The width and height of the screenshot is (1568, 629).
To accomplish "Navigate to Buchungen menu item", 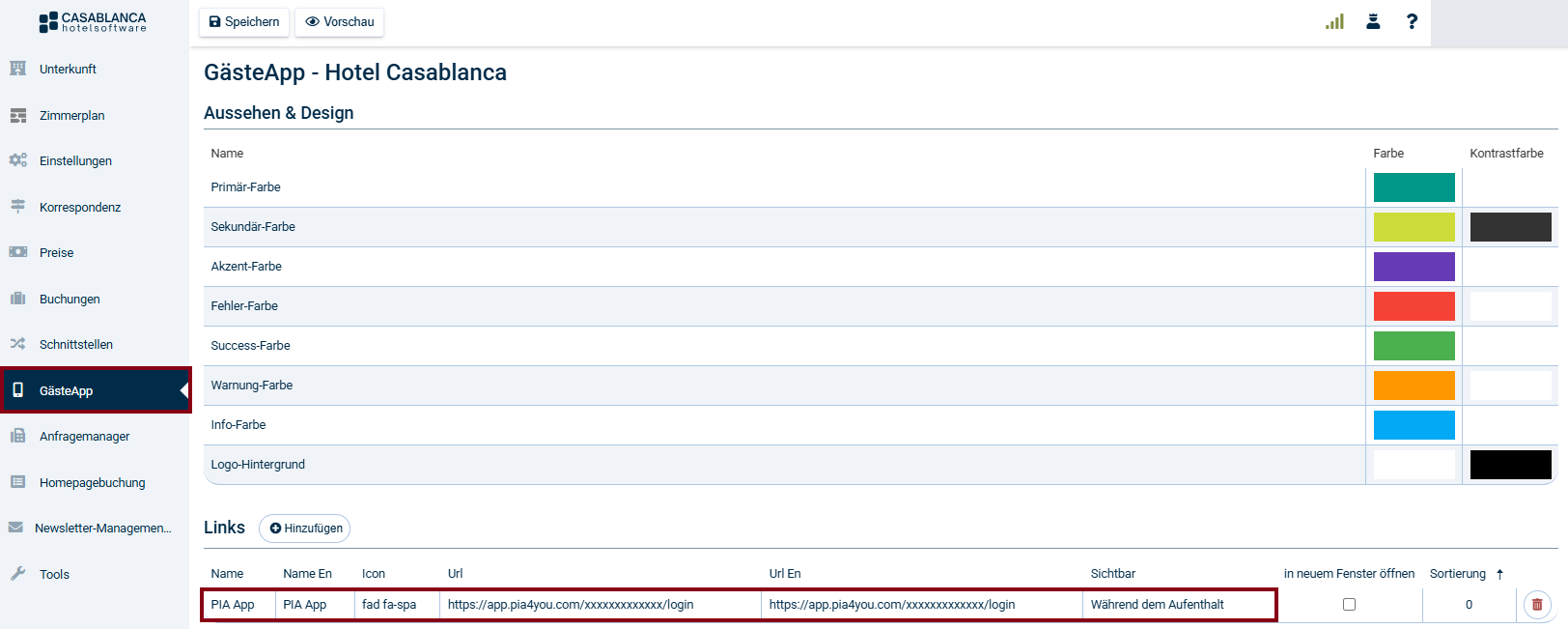I will tap(70, 299).
